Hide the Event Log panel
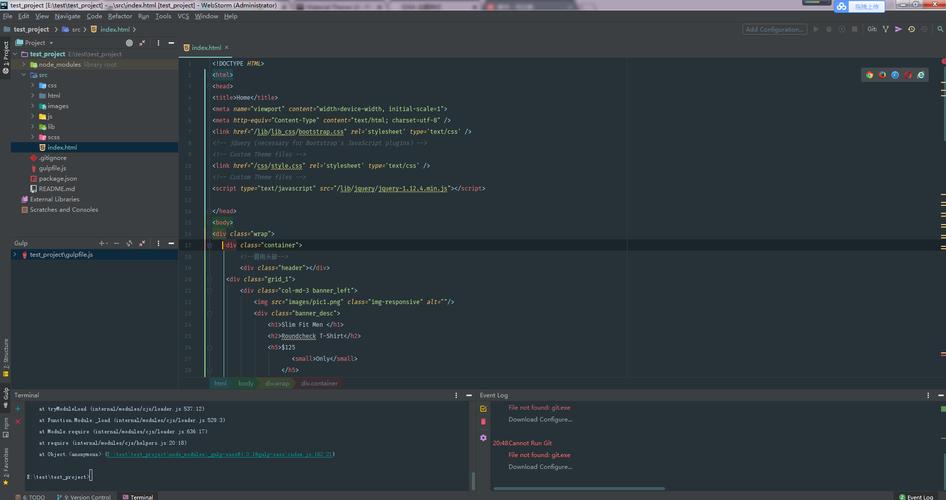Viewport: 946px width, 500px height. coord(941,395)
